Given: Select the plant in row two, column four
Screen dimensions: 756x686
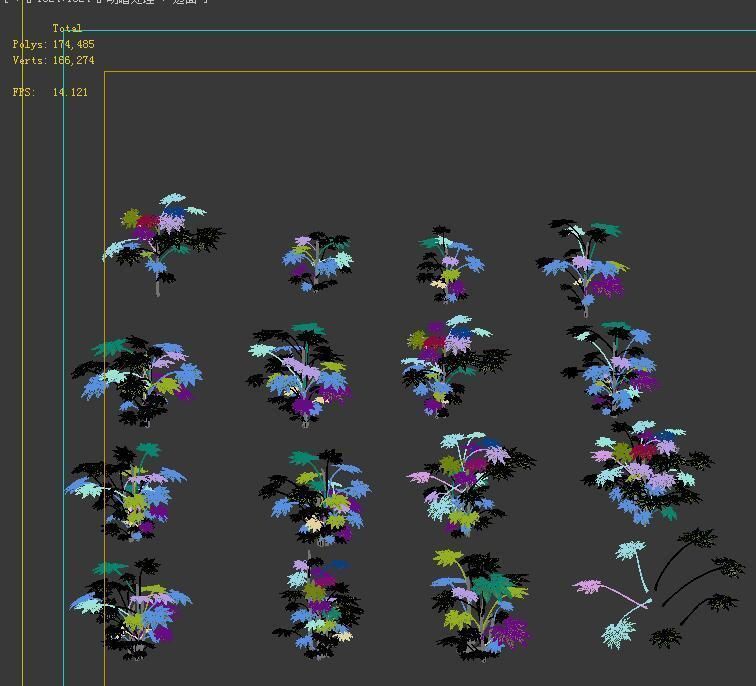Looking at the screenshot, I should [610, 369].
